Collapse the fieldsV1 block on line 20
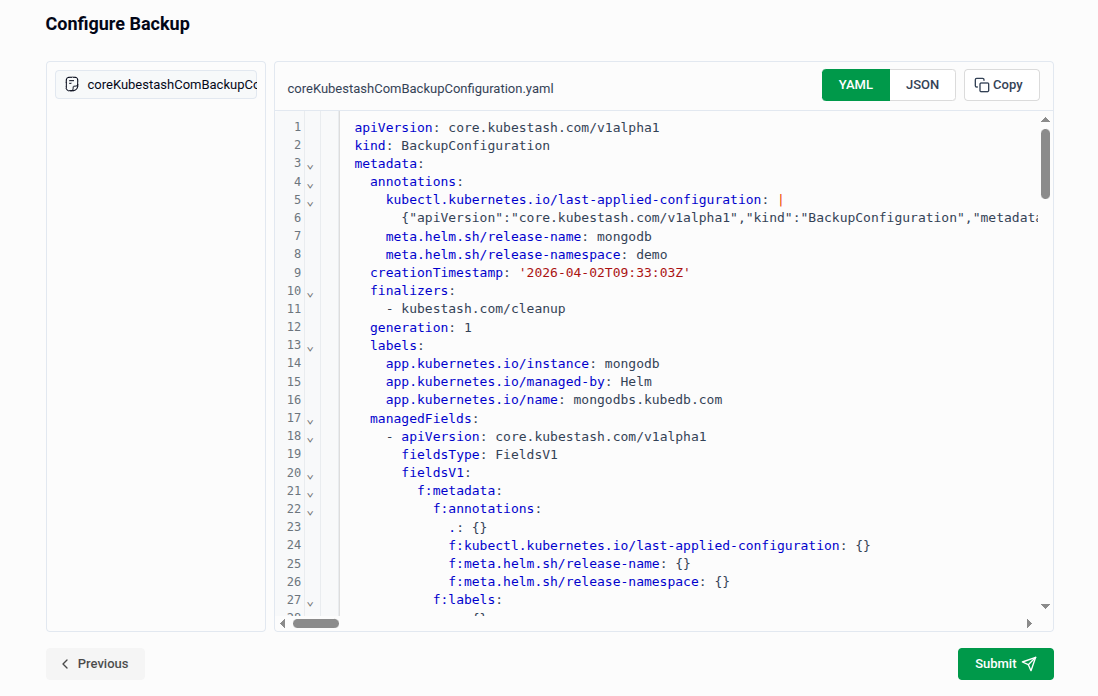The height and width of the screenshot is (696, 1098). (x=309, y=475)
